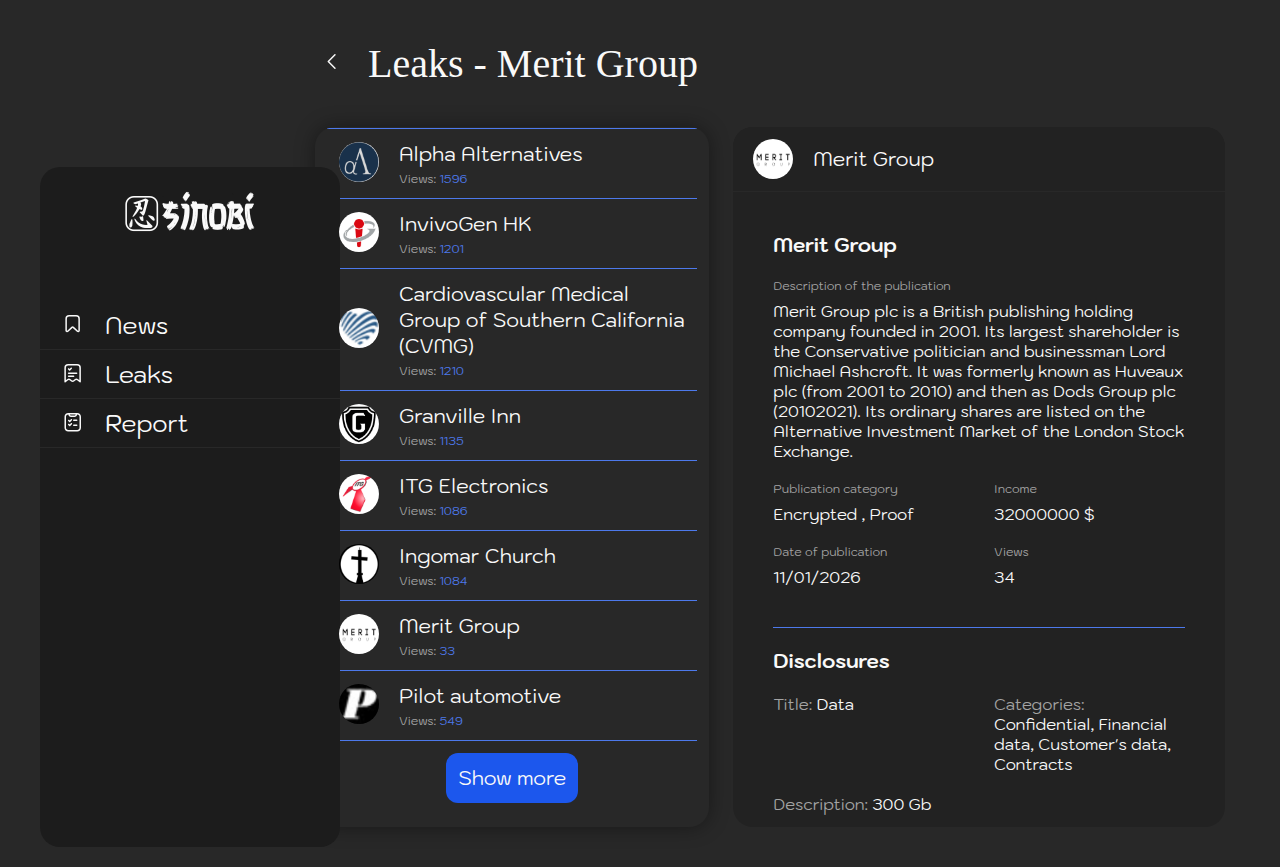Go to the Leaks menu item
Viewport: 1280px width, 867px height.
pyautogui.click(x=139, y=375)
